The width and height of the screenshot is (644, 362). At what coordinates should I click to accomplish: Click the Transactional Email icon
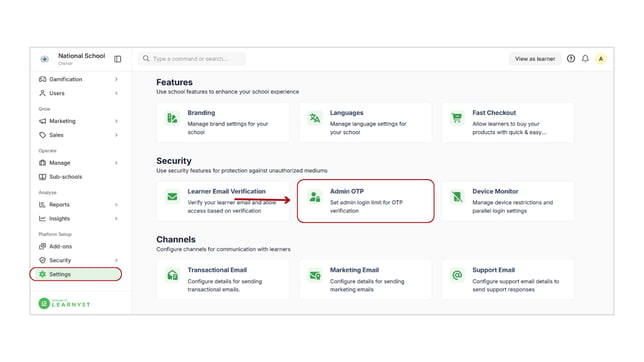click(x=172, y=275)
